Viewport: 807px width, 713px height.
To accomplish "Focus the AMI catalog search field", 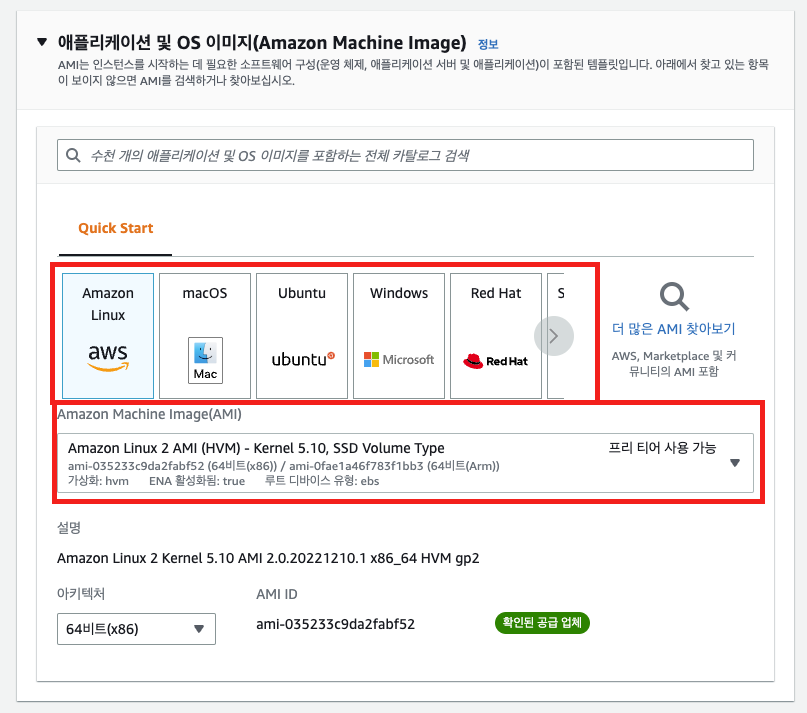I will [406, 155].
